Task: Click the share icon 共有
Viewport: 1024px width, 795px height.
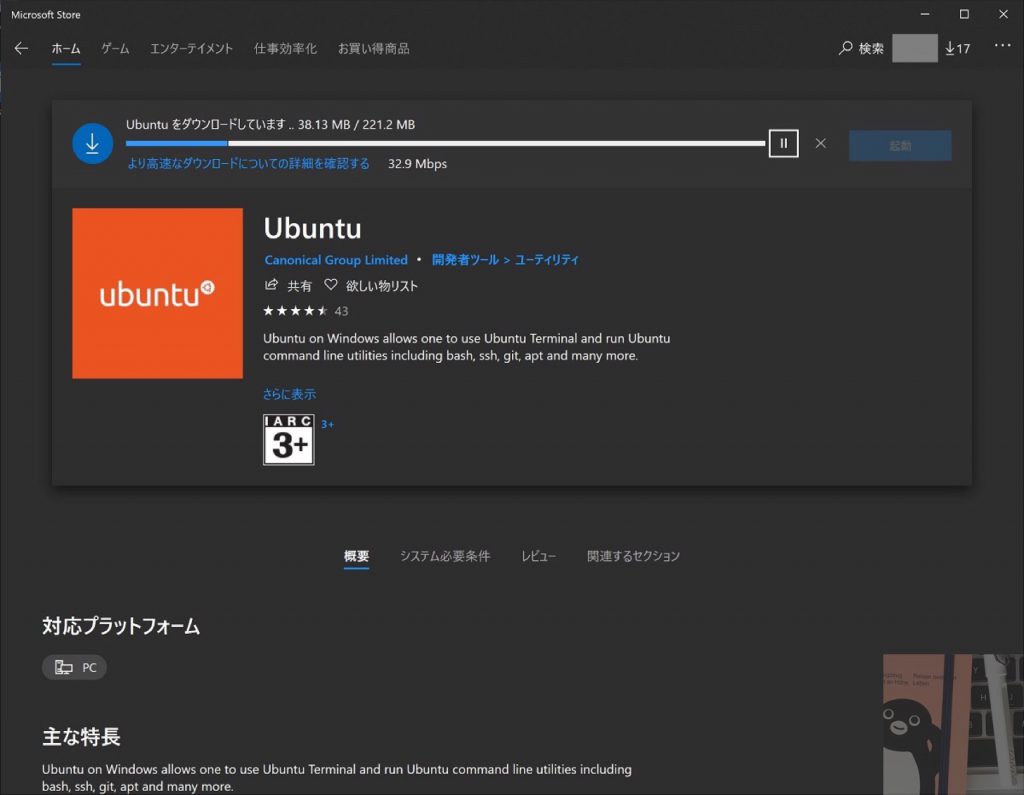Action: click(x=271, y=285)
